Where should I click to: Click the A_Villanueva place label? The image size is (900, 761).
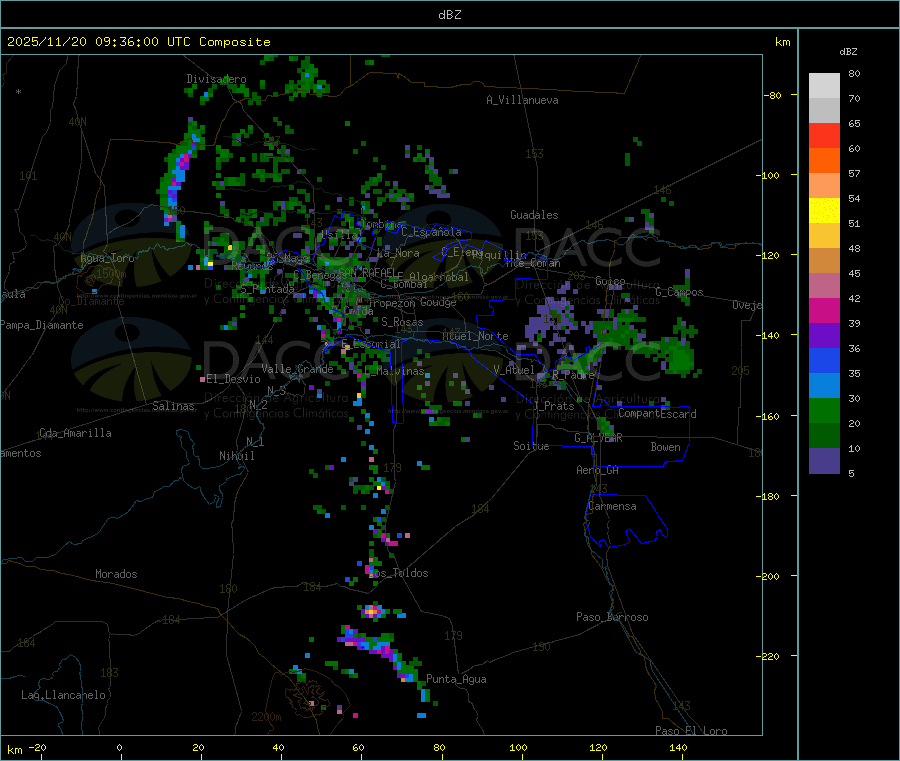522,100
